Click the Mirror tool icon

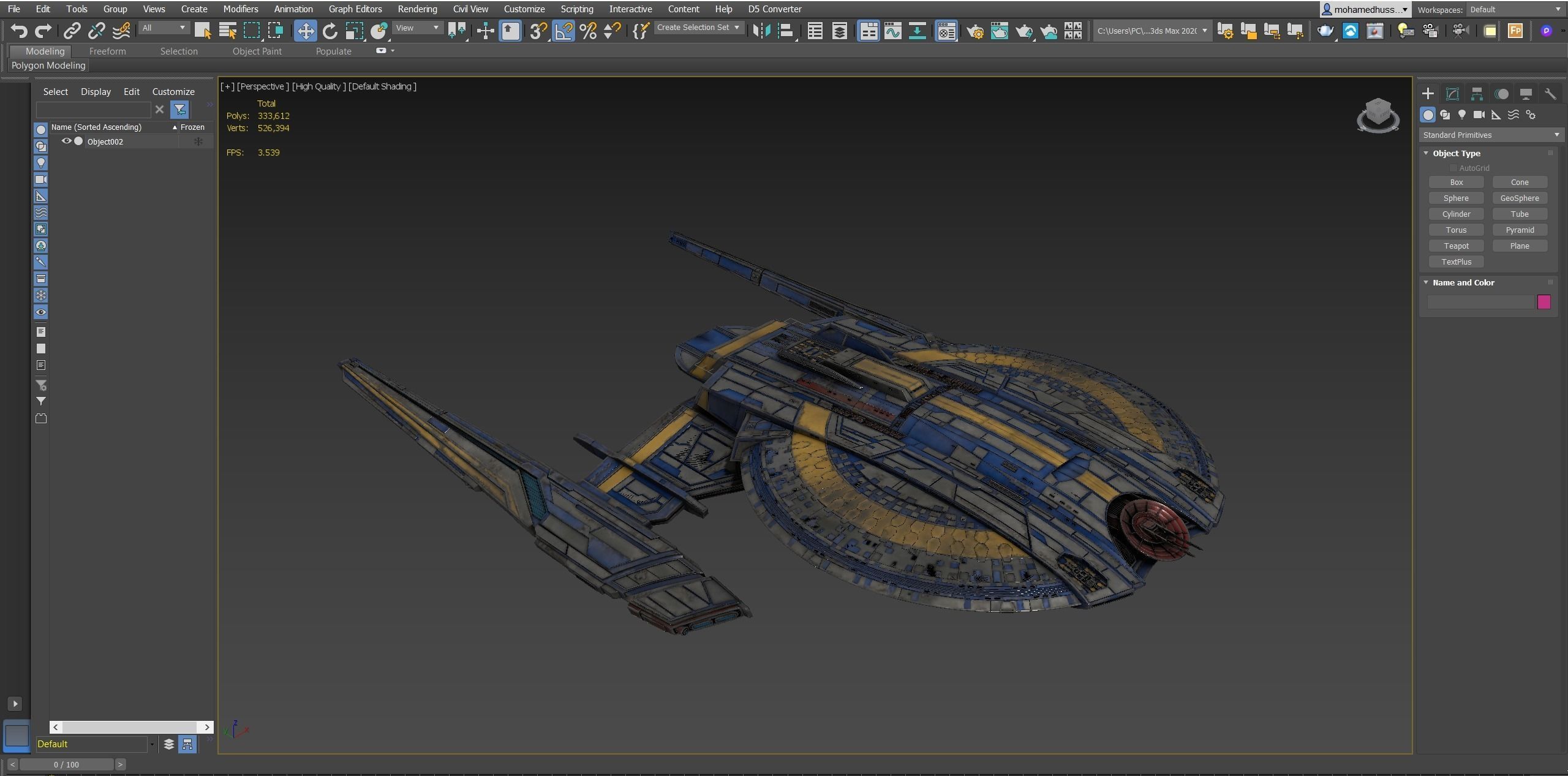pyautogui.click(x=761, y=31)
